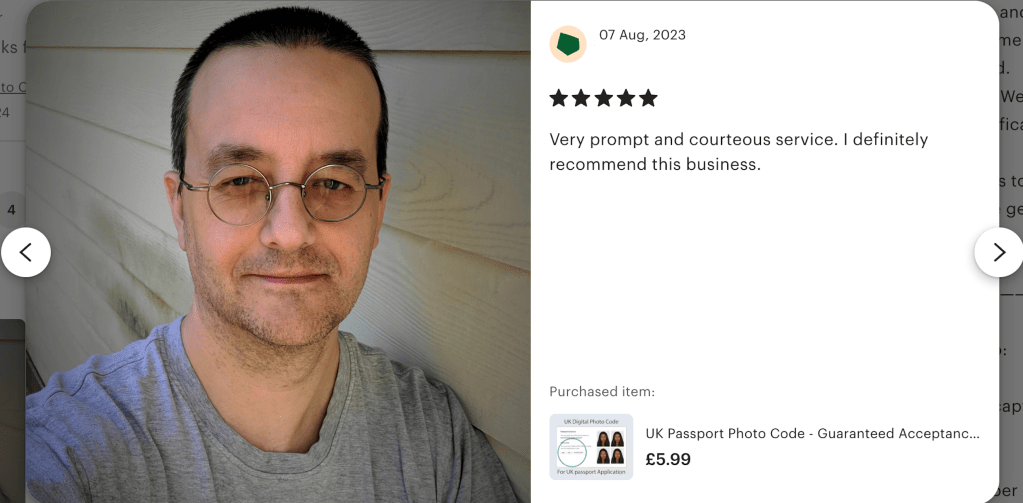
Task: Open the UK Passport Photo Code listing link
Action: tap(812, 434)
